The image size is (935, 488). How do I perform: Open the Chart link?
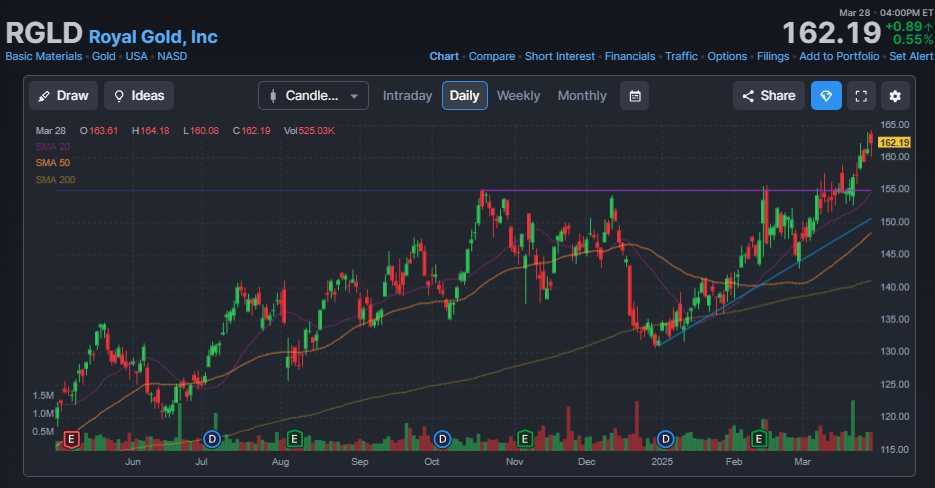click(x=444, y=56)
